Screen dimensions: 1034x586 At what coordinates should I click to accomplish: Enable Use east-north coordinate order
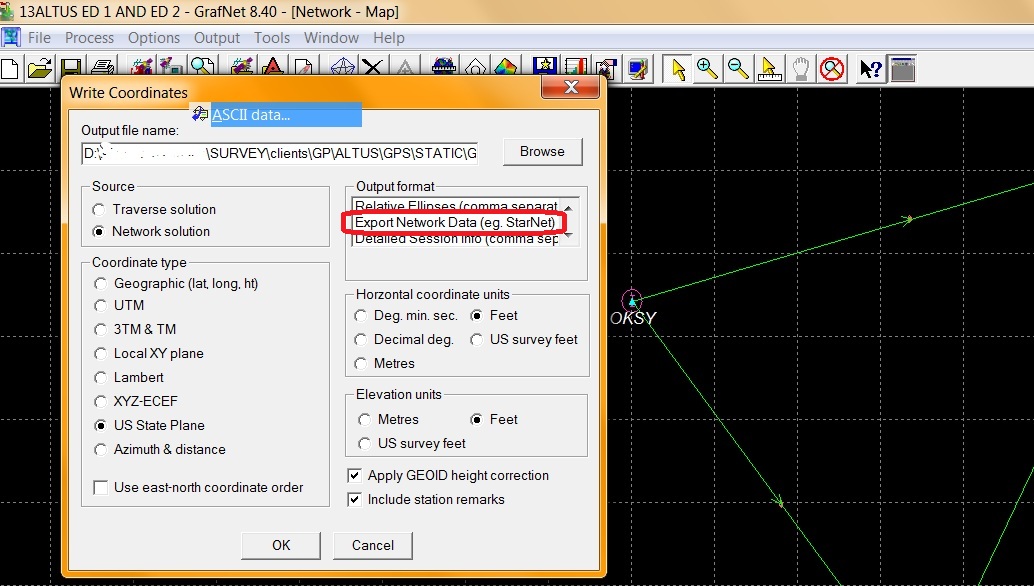(100, 487)
